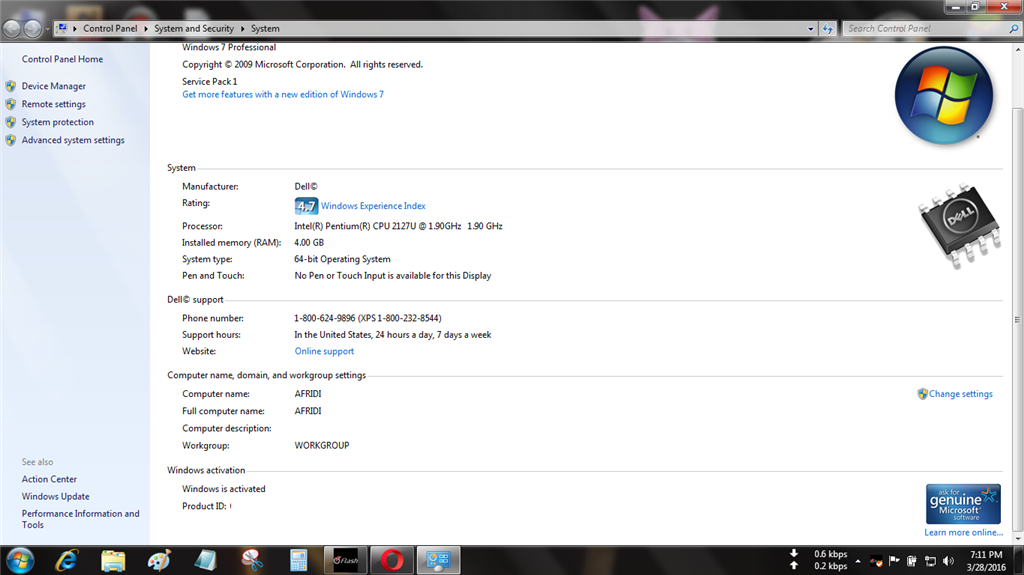Screen dimensions: 1024x575
Task: Open Advanced system settings
Action: click(73, 140)
